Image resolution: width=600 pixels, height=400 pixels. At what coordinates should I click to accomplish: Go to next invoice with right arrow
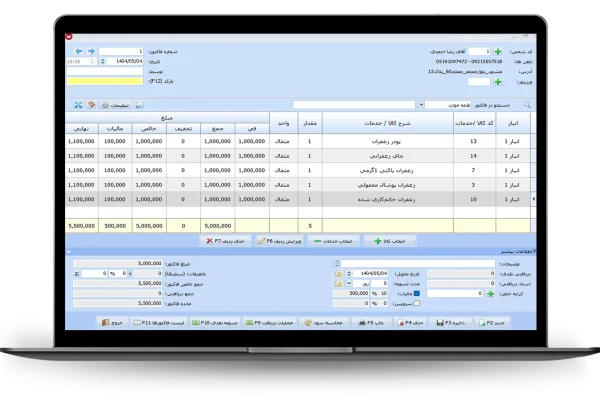tap(91, 51)
